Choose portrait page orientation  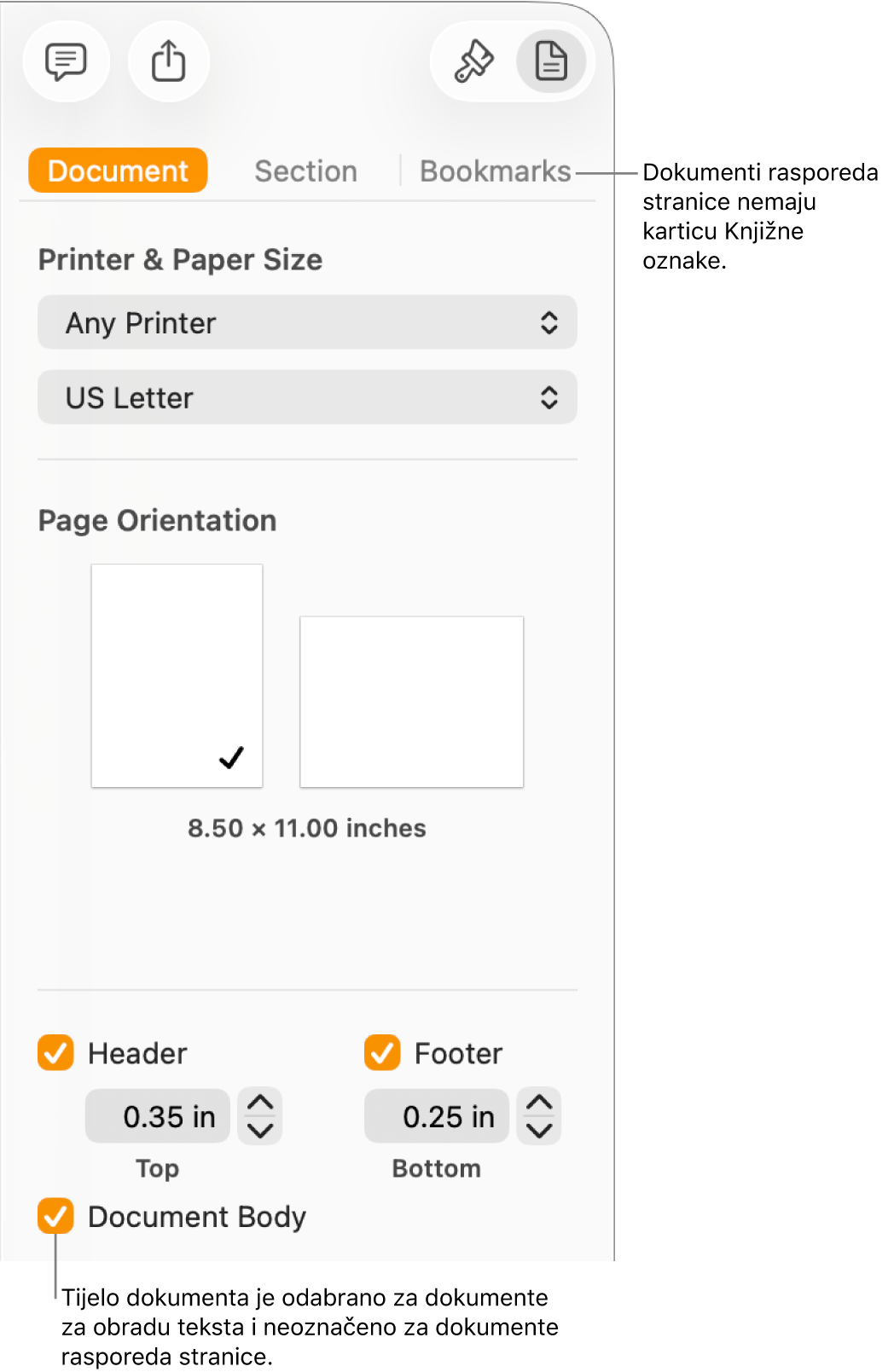pos(177,675)
